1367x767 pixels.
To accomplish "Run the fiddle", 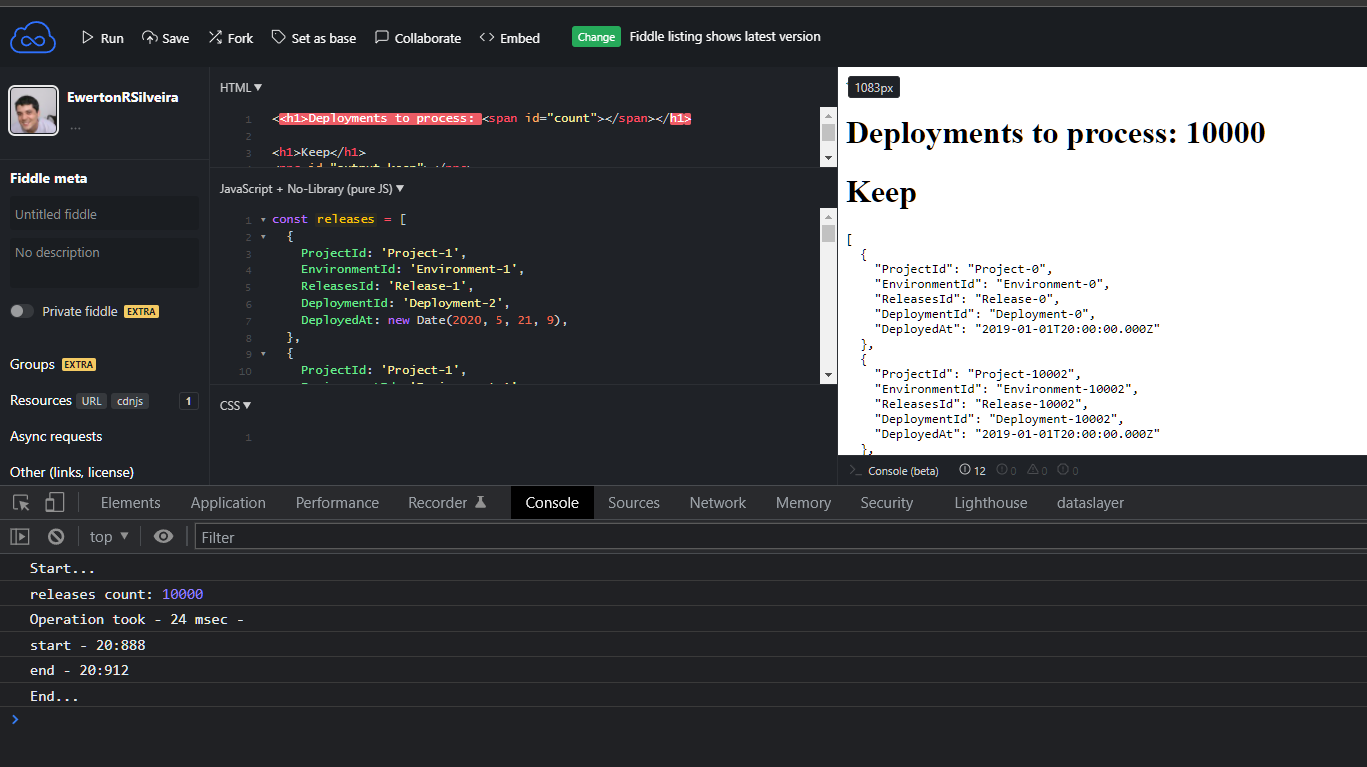I will tap(102, 38).
